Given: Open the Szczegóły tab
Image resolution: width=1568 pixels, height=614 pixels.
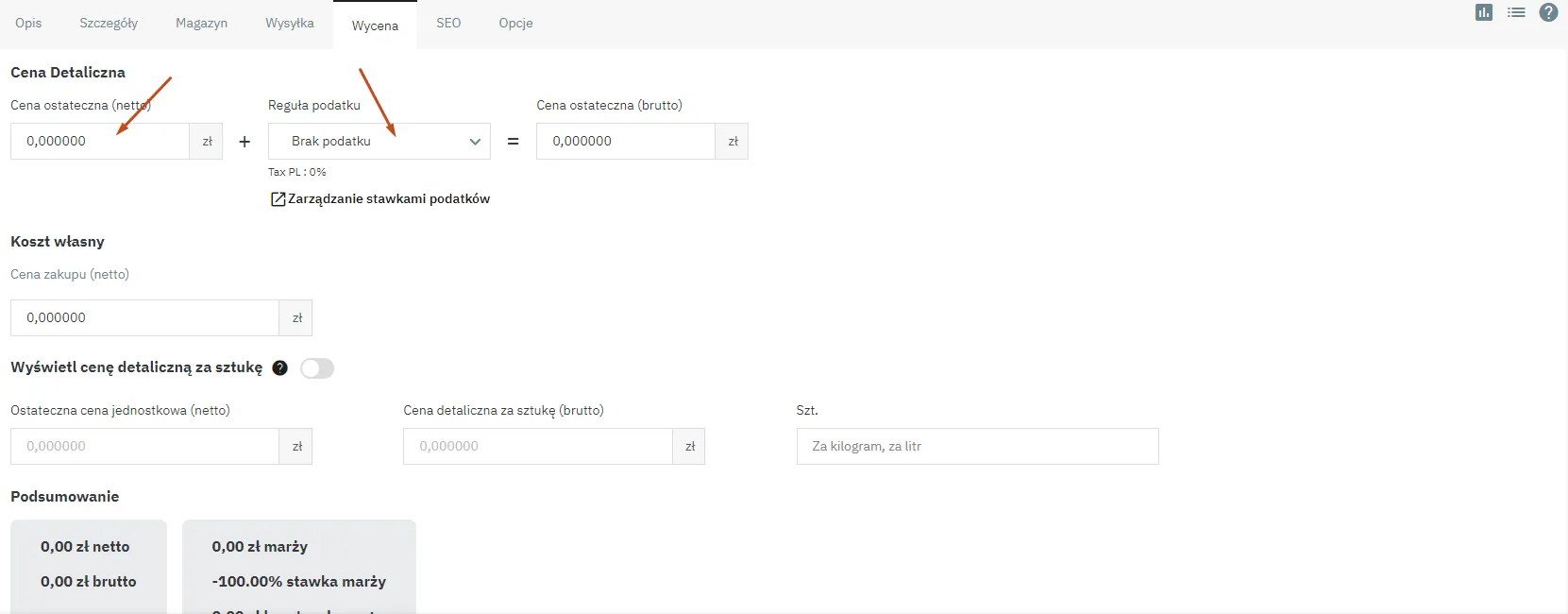Looking at the screenshot, I should point(109,24).
